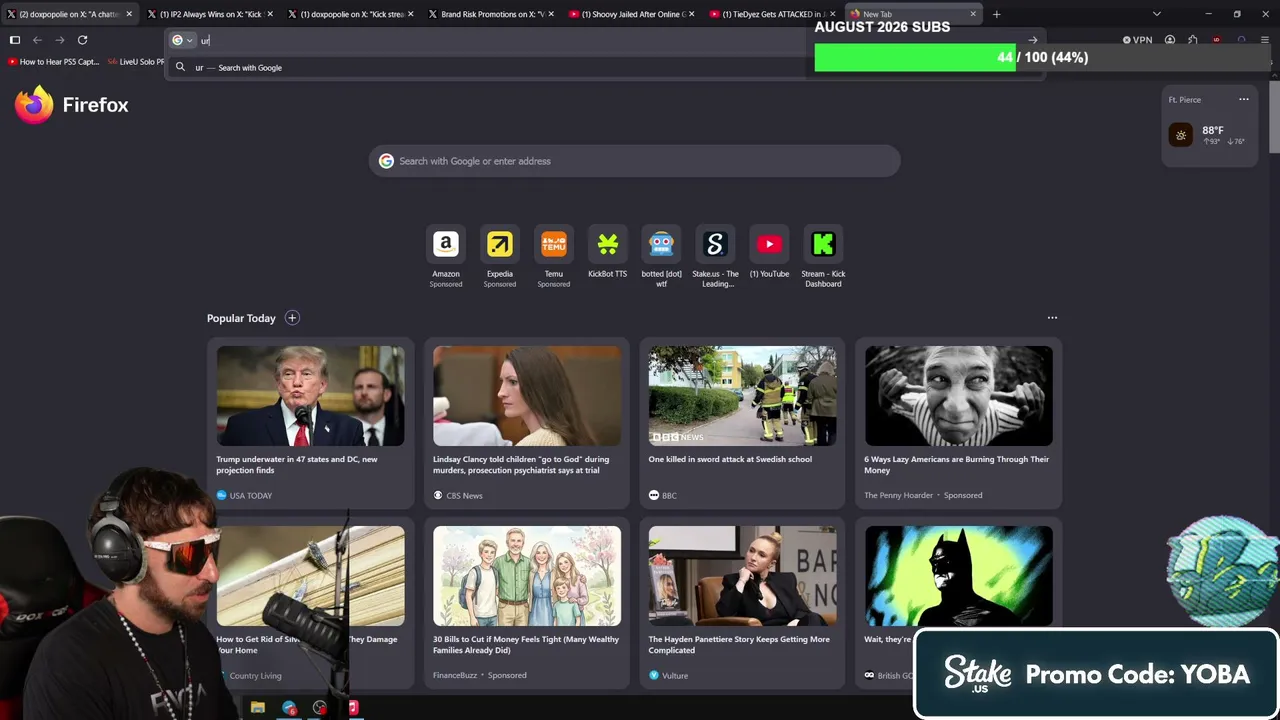1280x720 pixels.
Task: Switch to 'TieDyez Gets ATTACKED' tab
Action: 772,14
